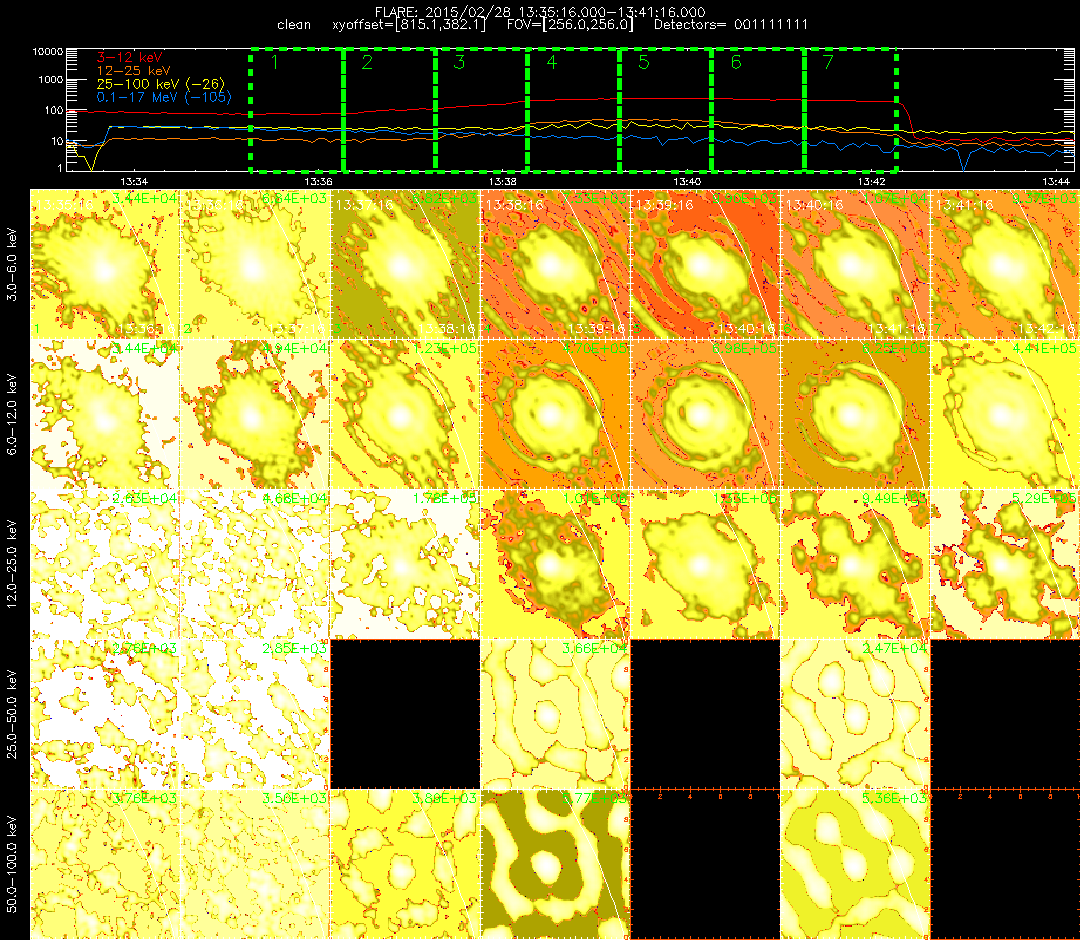1080x940 pixels.
Task: Open the 25.0-50.0 keV image for interval 6
Action: click(855, 714)
